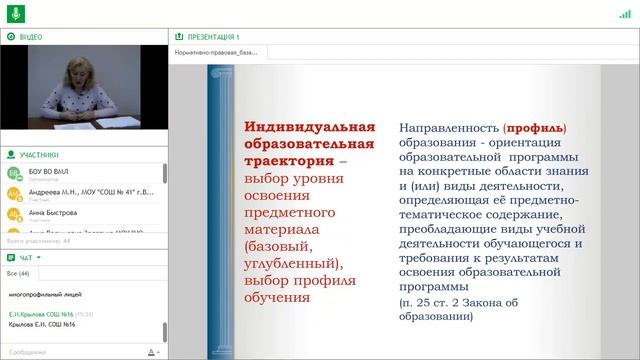Click the Участники panel person icon

11,155
